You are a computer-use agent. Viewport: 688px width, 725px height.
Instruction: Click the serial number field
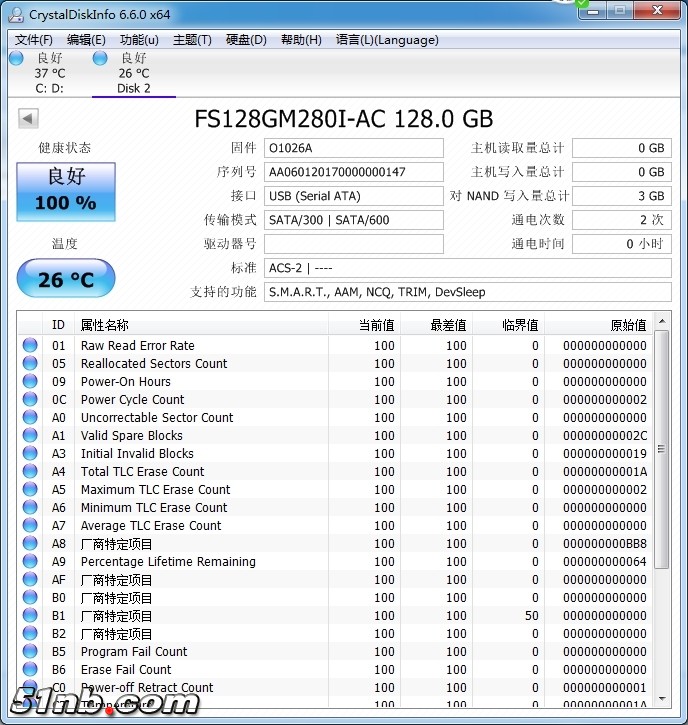pyautogui.click(x=353, y=172)
